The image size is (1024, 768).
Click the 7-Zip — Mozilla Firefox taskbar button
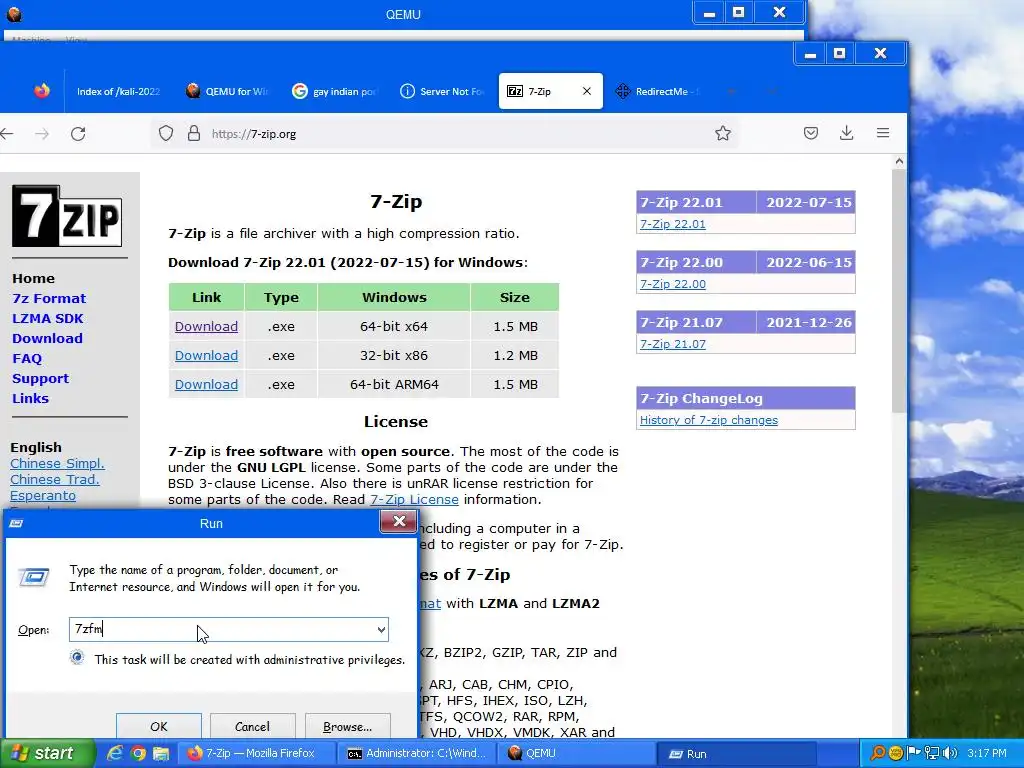[x=259, y=753]
